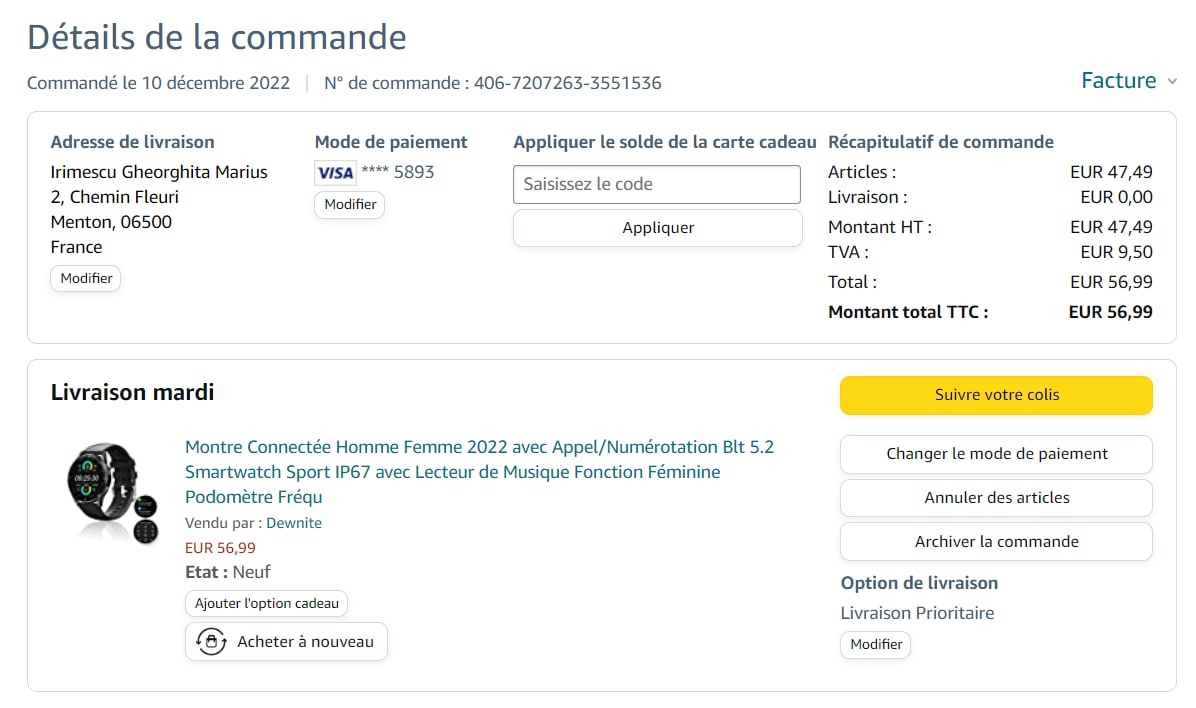Click the Visa card logo icon
Image resolution: width=1196 pixels, height=708 pixels.
click(x=335, y=173)
